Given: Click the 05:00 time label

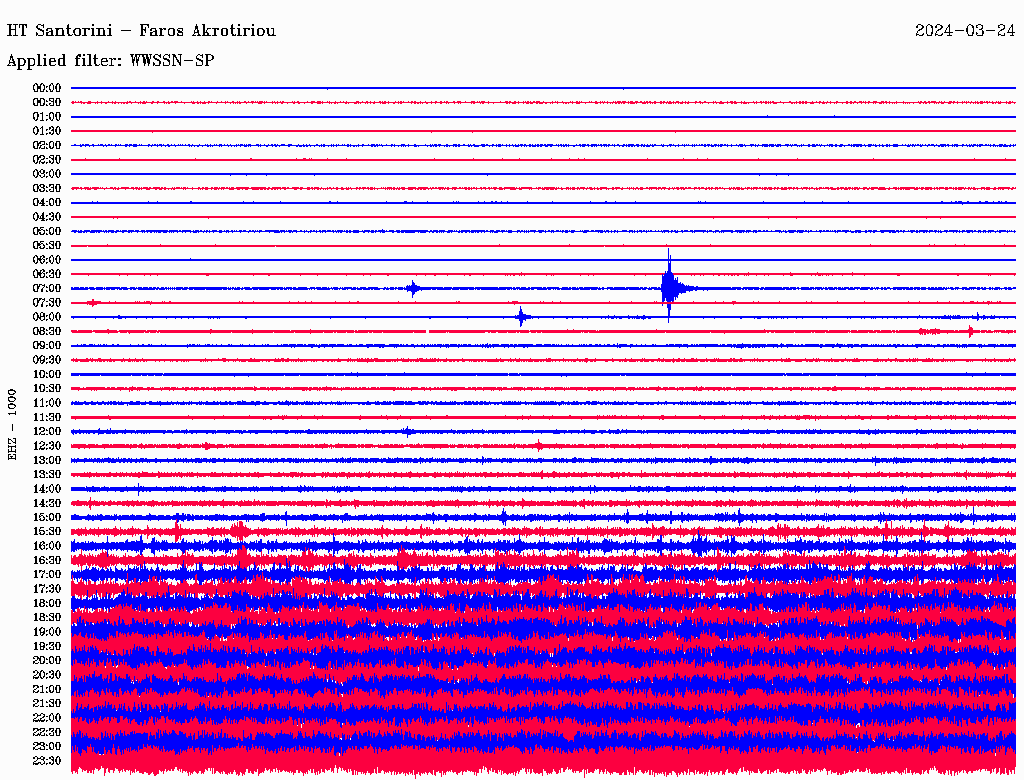Looking at the screenshot, I should [x=46, y=231].
